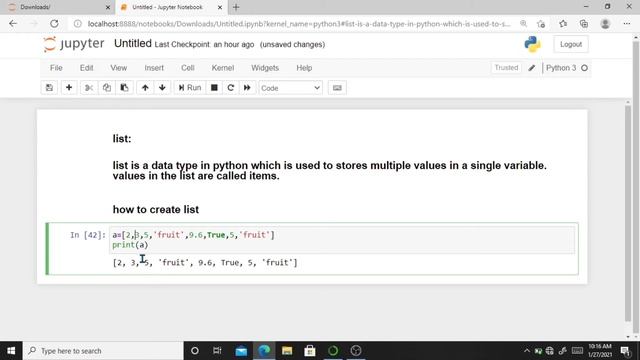Open Mail app on taskbar
640x360 pixels.
(241, 351)
